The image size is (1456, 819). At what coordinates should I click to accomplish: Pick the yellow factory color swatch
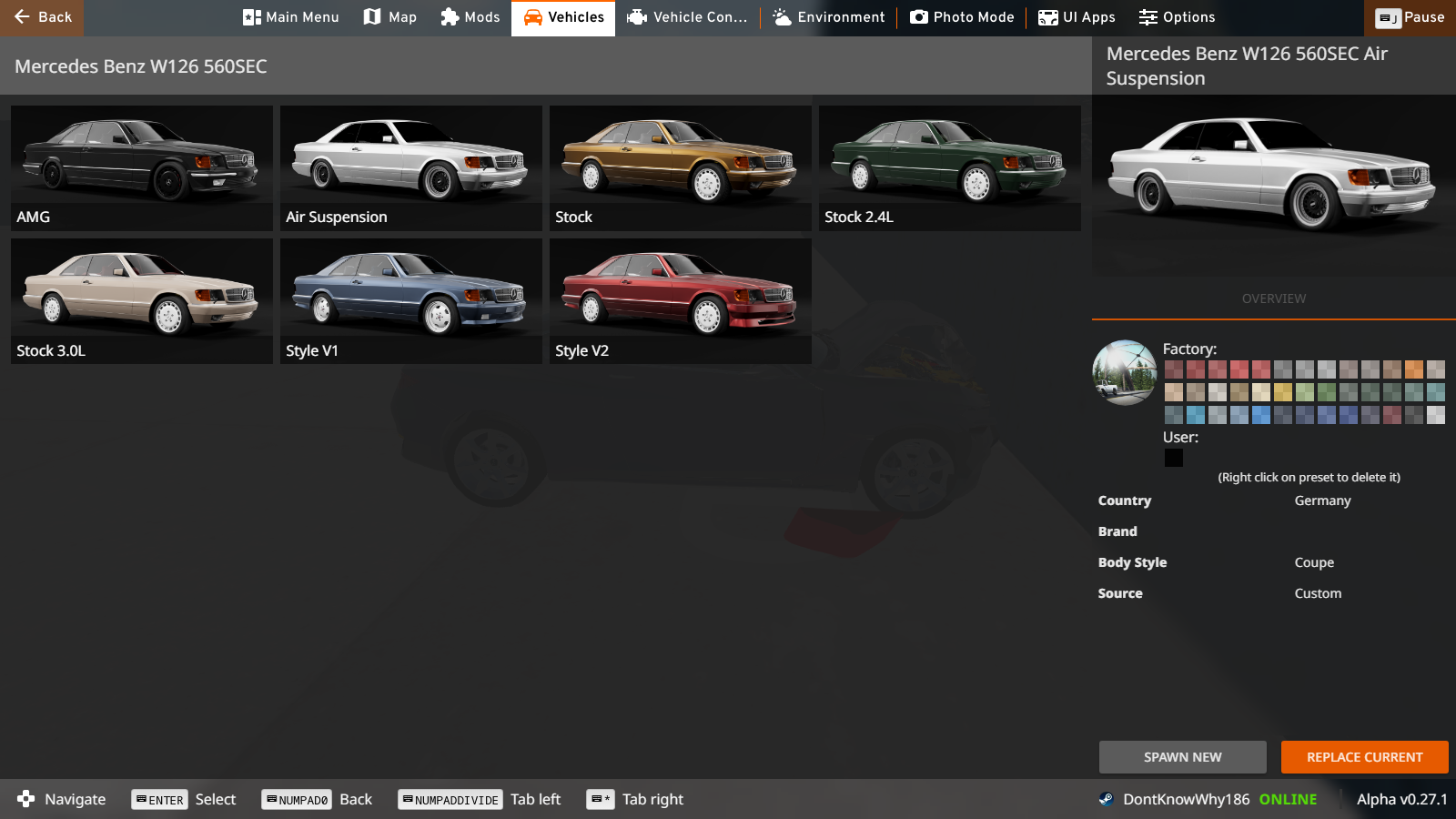pyautogui.click(x=1283, y=392)
